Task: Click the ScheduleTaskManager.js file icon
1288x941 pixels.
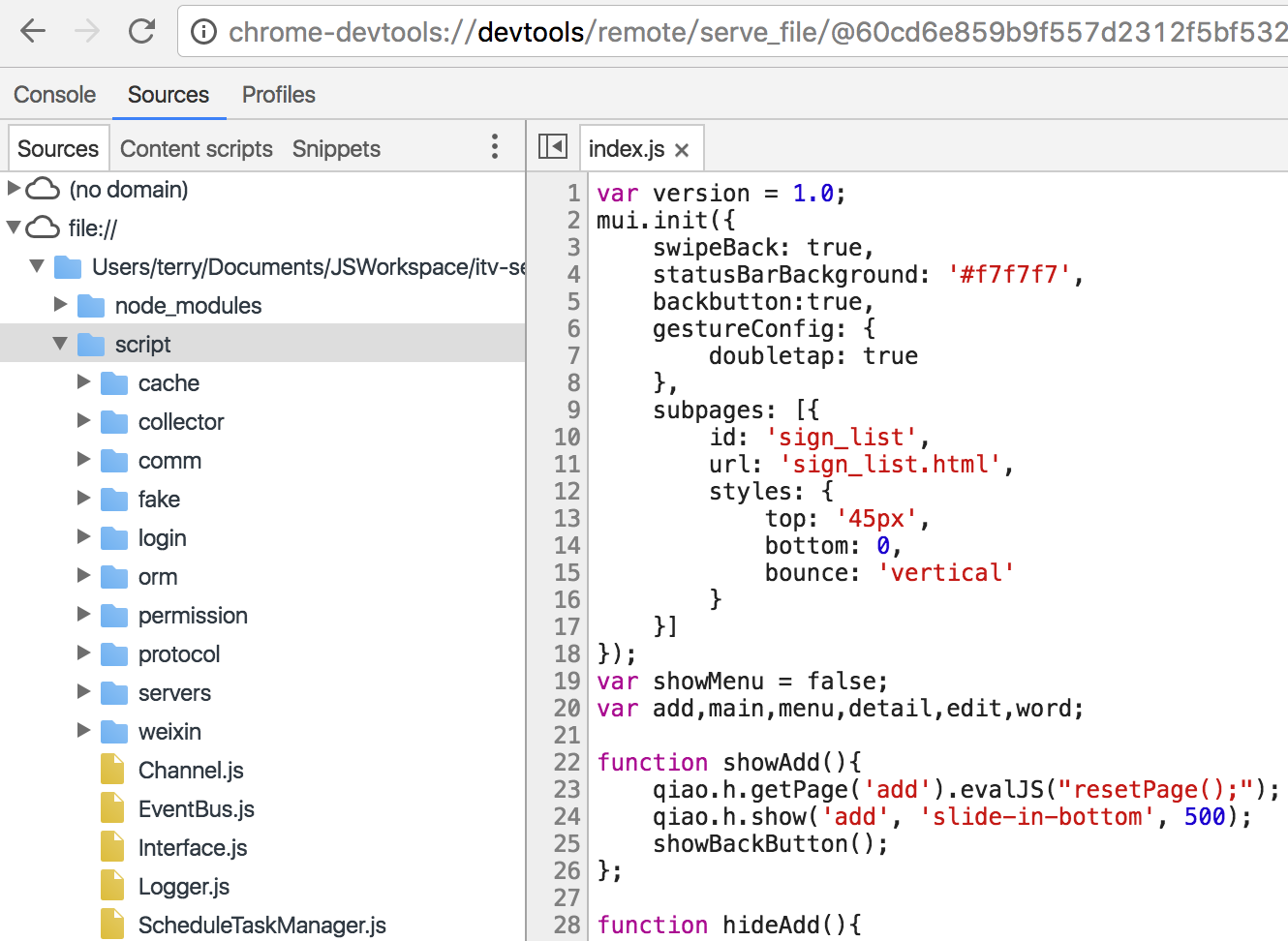Action: pos(112,925)
